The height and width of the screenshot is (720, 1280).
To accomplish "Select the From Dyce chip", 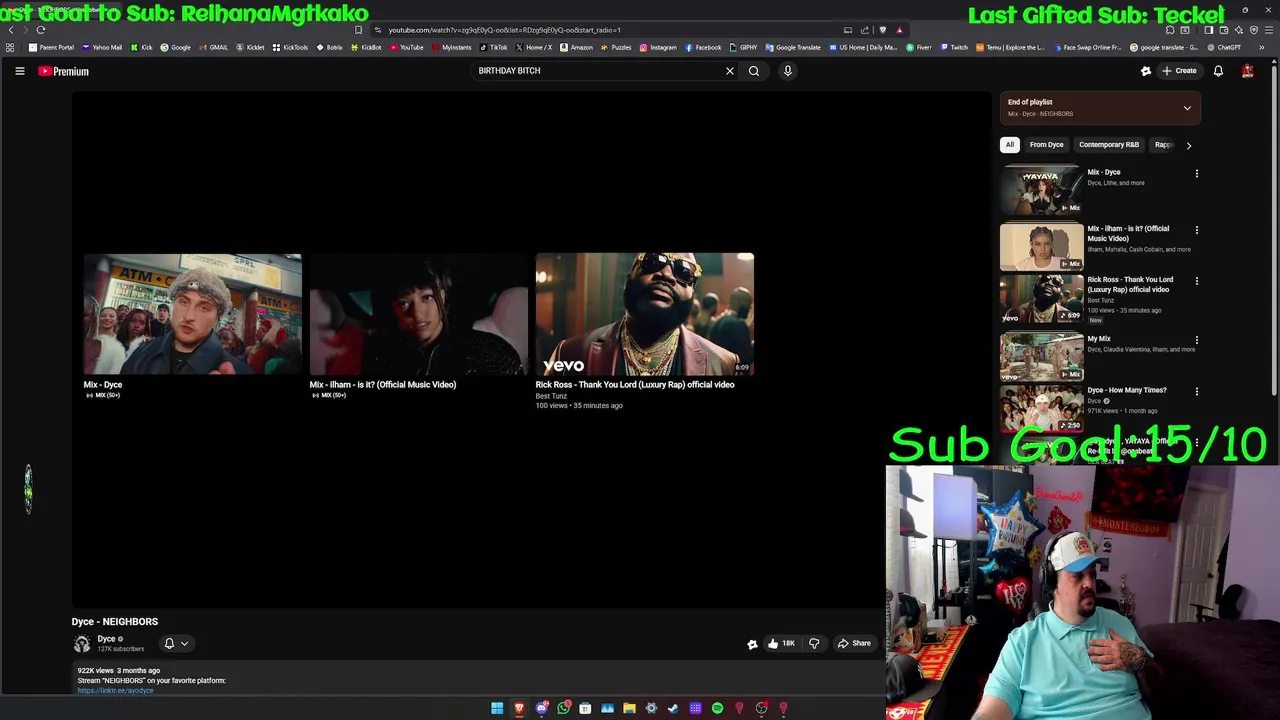I will (1047, 145).
